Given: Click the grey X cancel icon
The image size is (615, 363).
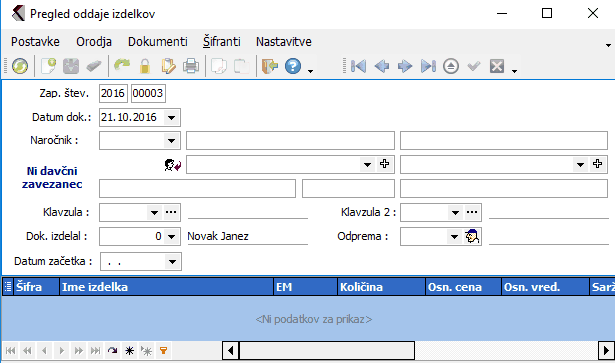Looking at the screenshot, I should point(497,66).
